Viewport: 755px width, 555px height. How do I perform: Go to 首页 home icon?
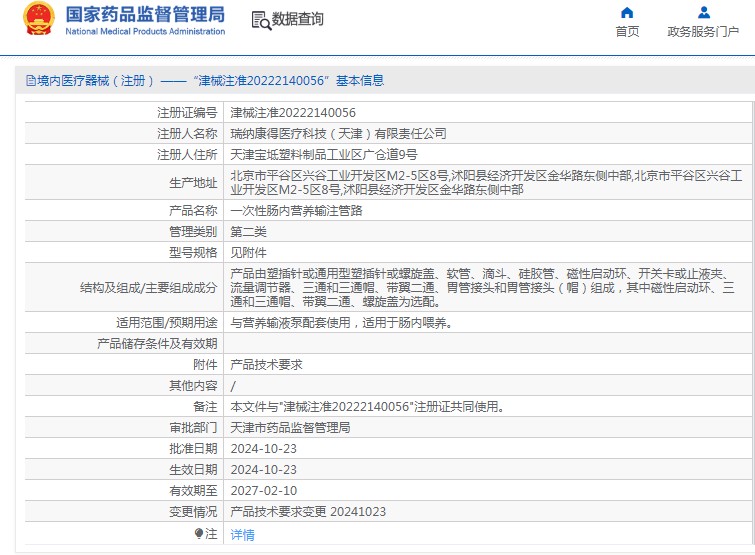627,13
